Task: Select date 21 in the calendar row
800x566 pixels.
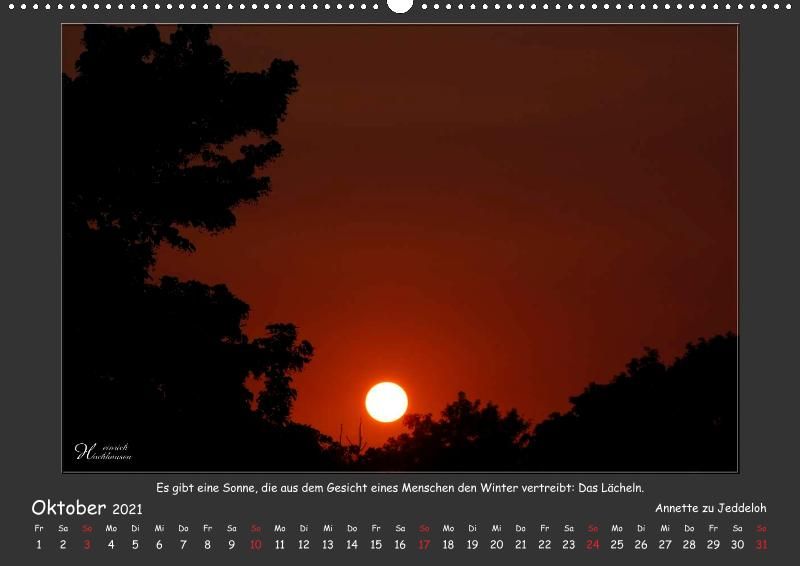Action: click(x=520, y=545)
